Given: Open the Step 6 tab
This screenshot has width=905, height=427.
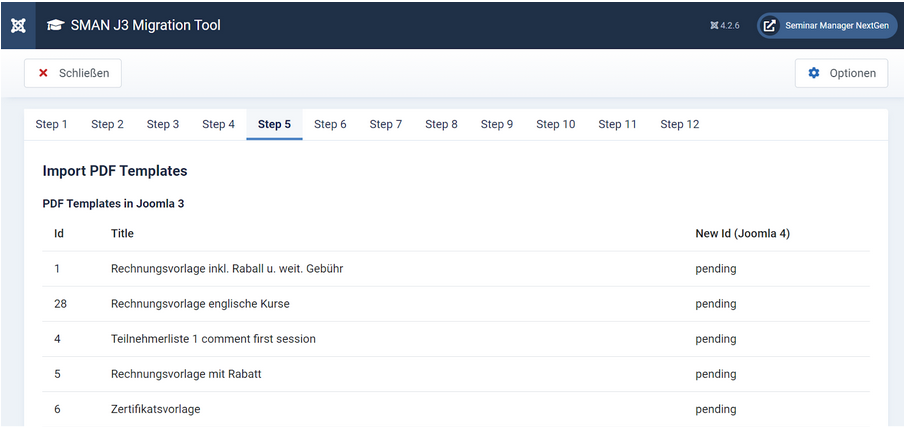Looking at the screenshot, I should point(330,124).
